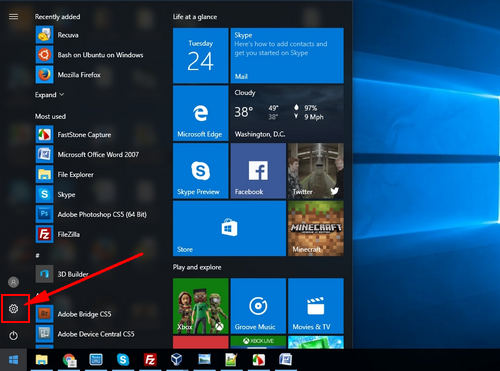The height and width of the screenshot is (371, 500).
Task: Expand the hamburger menu at top
Action: 14,17
